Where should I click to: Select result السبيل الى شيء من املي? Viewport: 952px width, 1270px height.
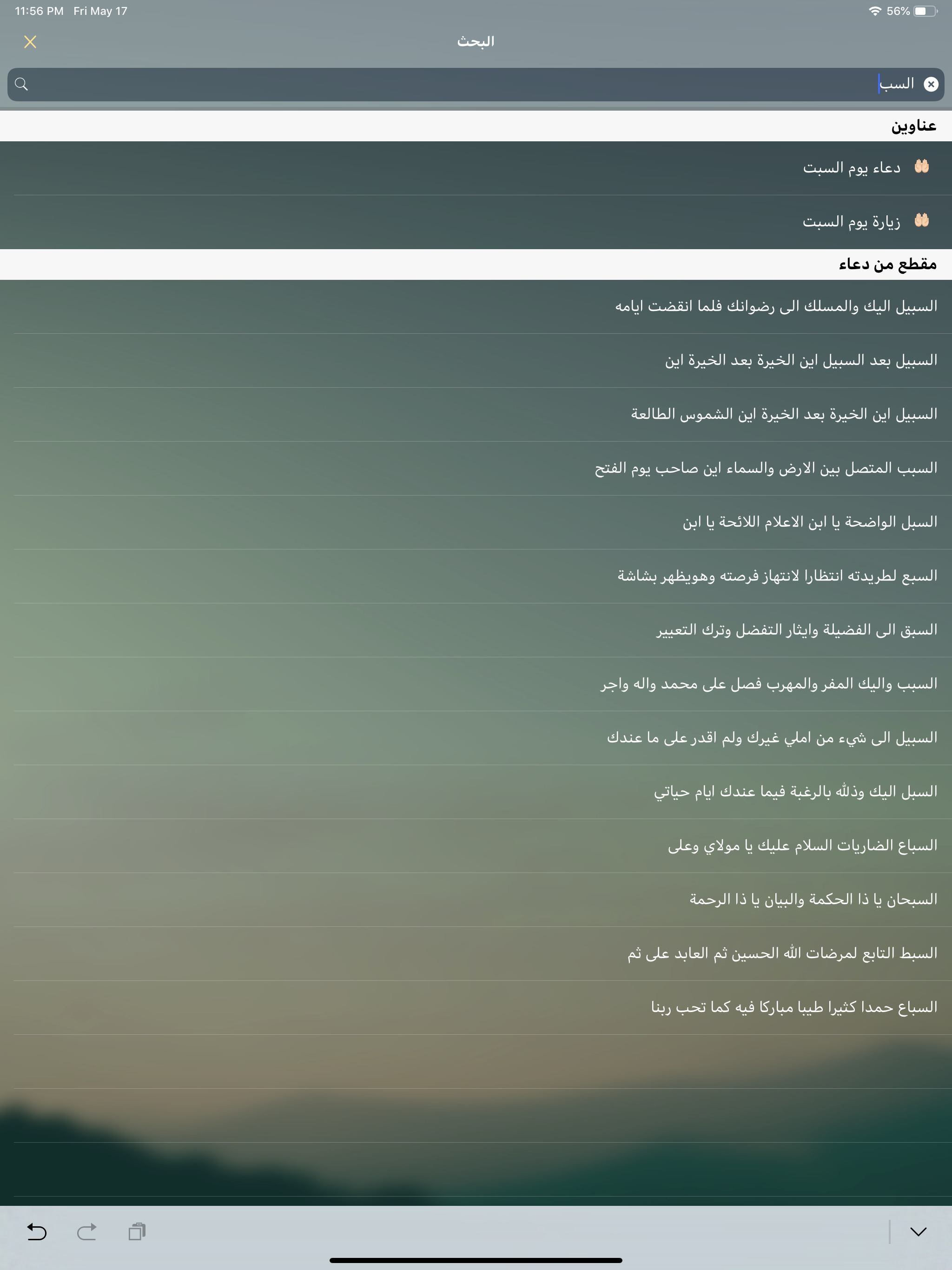tap(476, 738)
